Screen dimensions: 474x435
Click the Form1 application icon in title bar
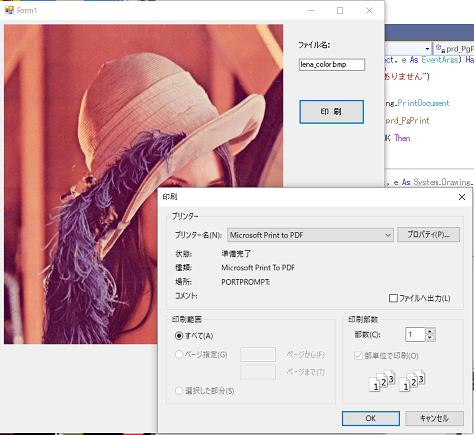click(x=9, y=10)
